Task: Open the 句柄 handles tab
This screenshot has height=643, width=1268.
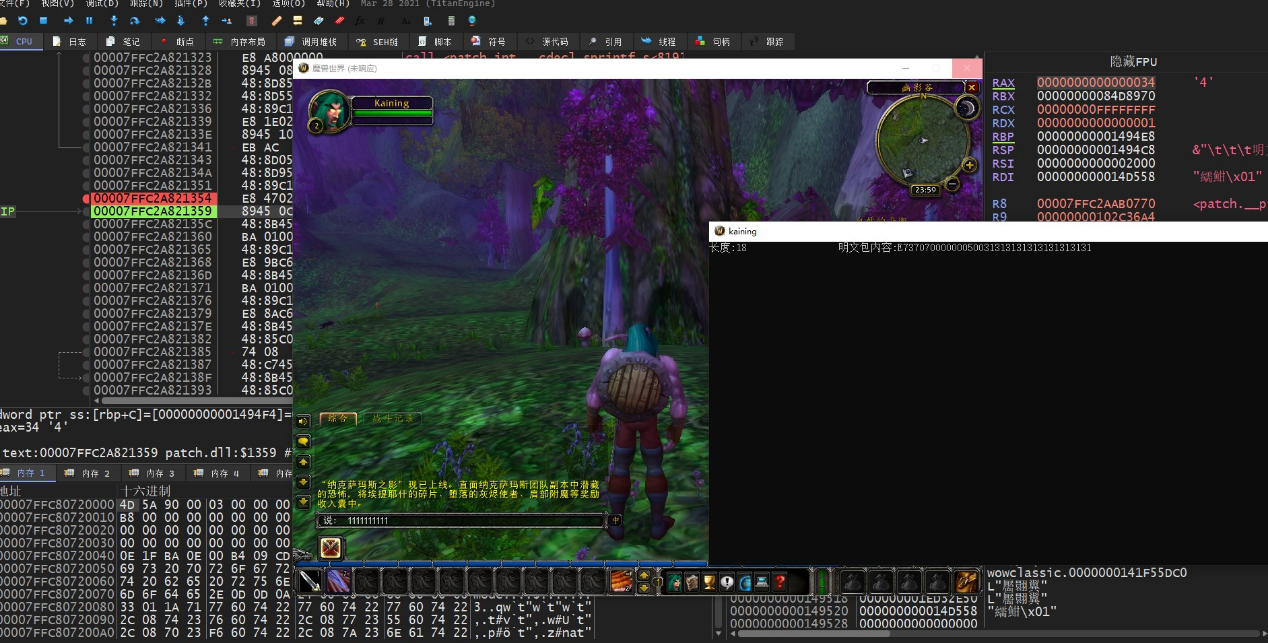Action: pos(713,42)
